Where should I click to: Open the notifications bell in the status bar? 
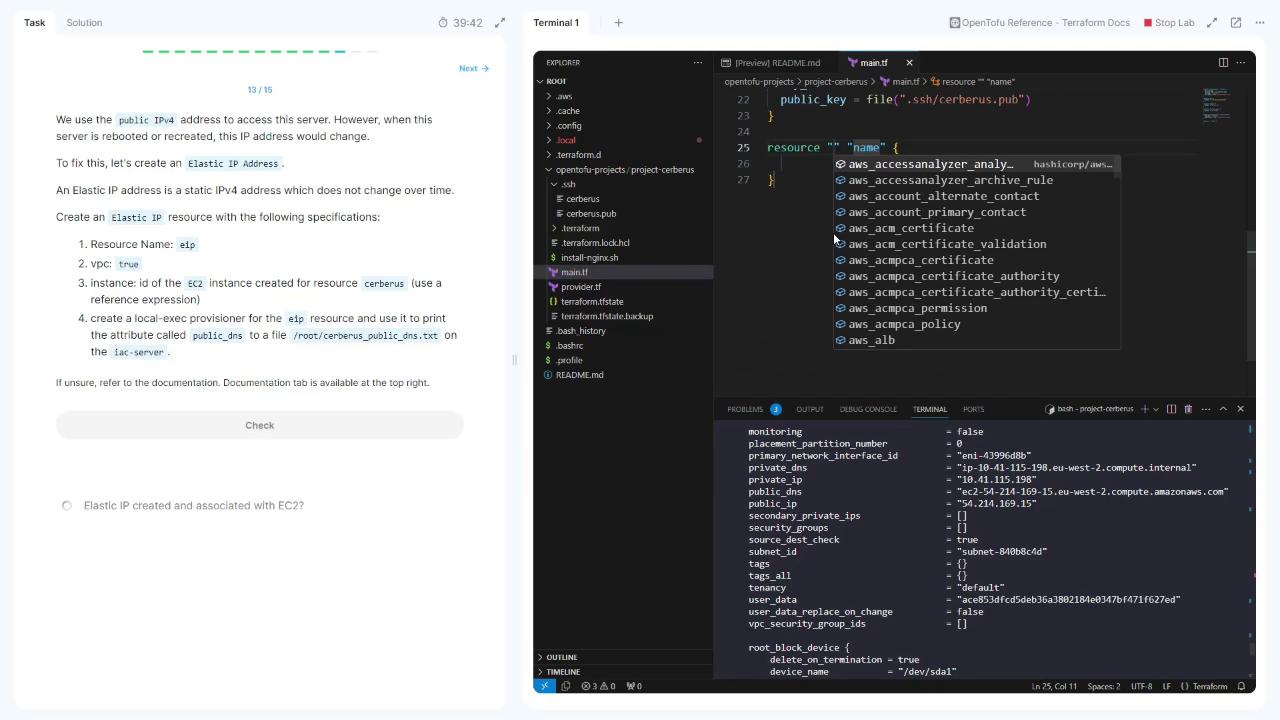point(1241,686)
